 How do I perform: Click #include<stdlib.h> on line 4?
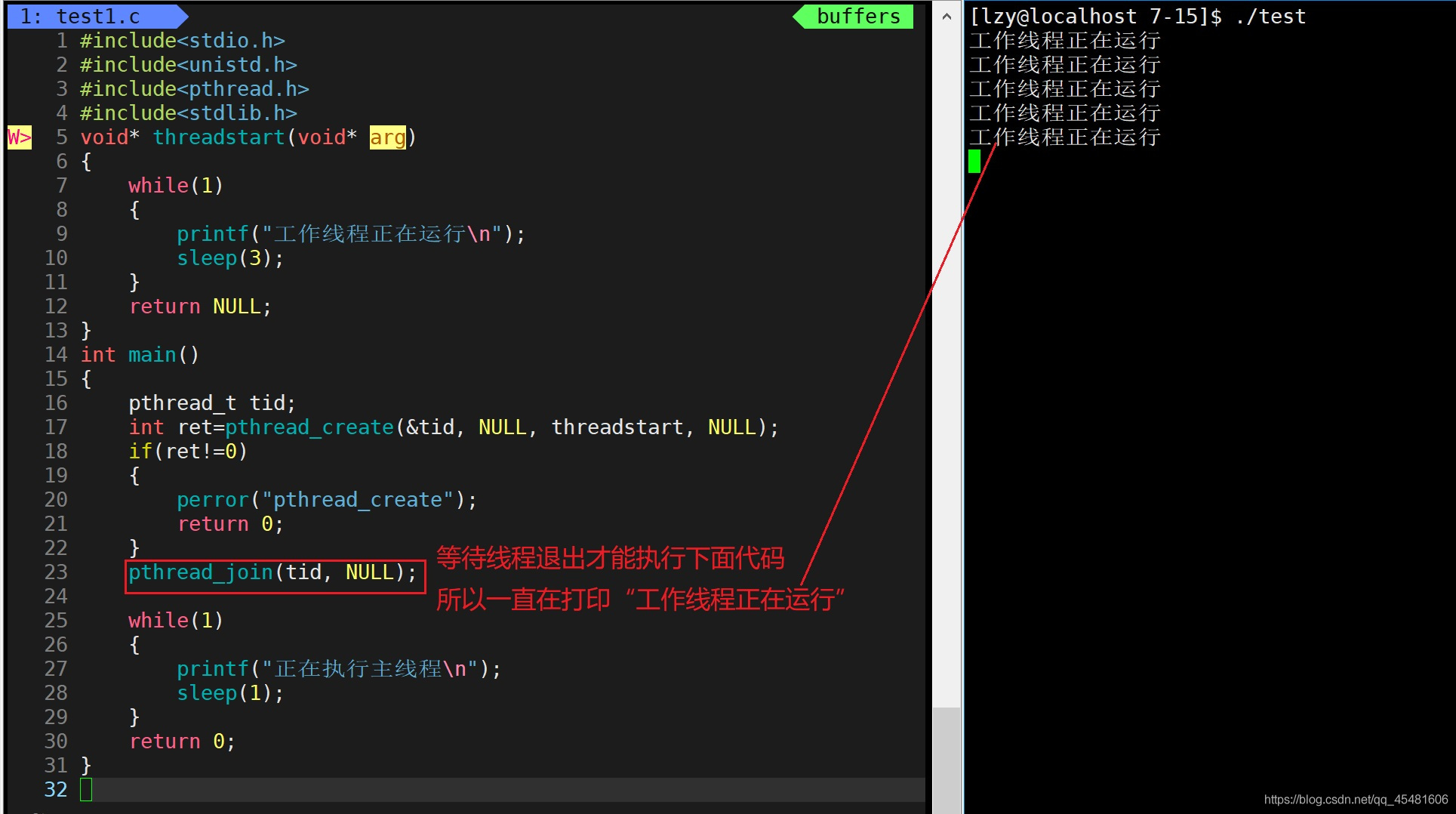(189, 113)
